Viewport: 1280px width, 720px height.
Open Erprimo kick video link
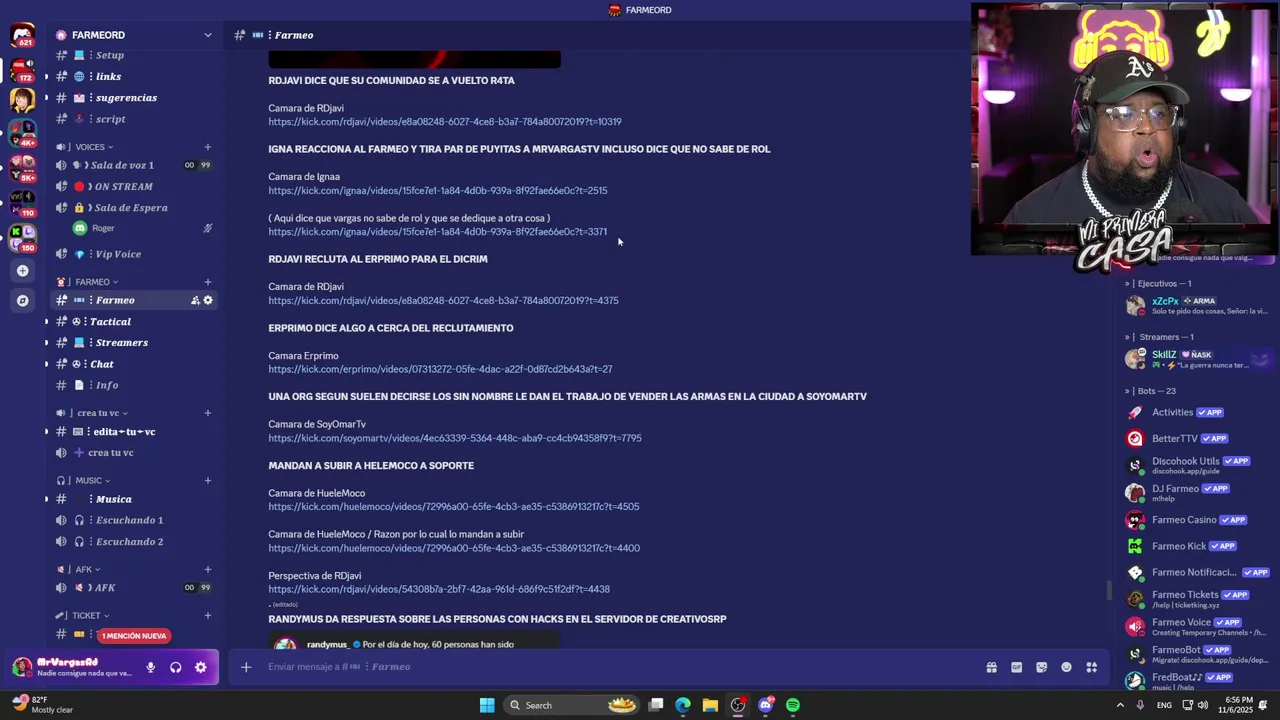pos(440,369)
